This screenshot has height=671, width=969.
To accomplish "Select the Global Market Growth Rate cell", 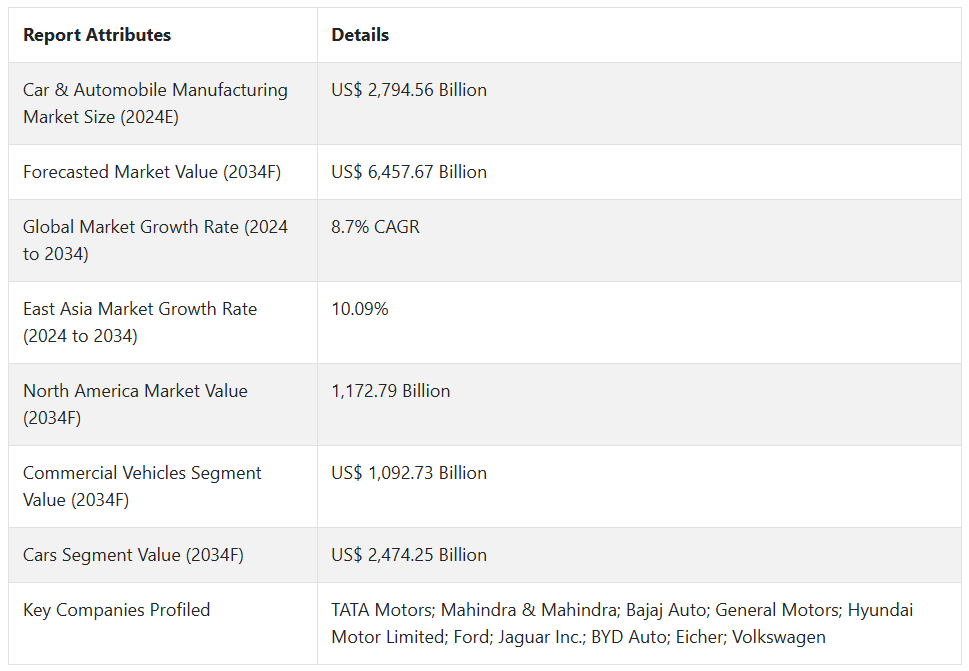I will [x=155, y=240].
